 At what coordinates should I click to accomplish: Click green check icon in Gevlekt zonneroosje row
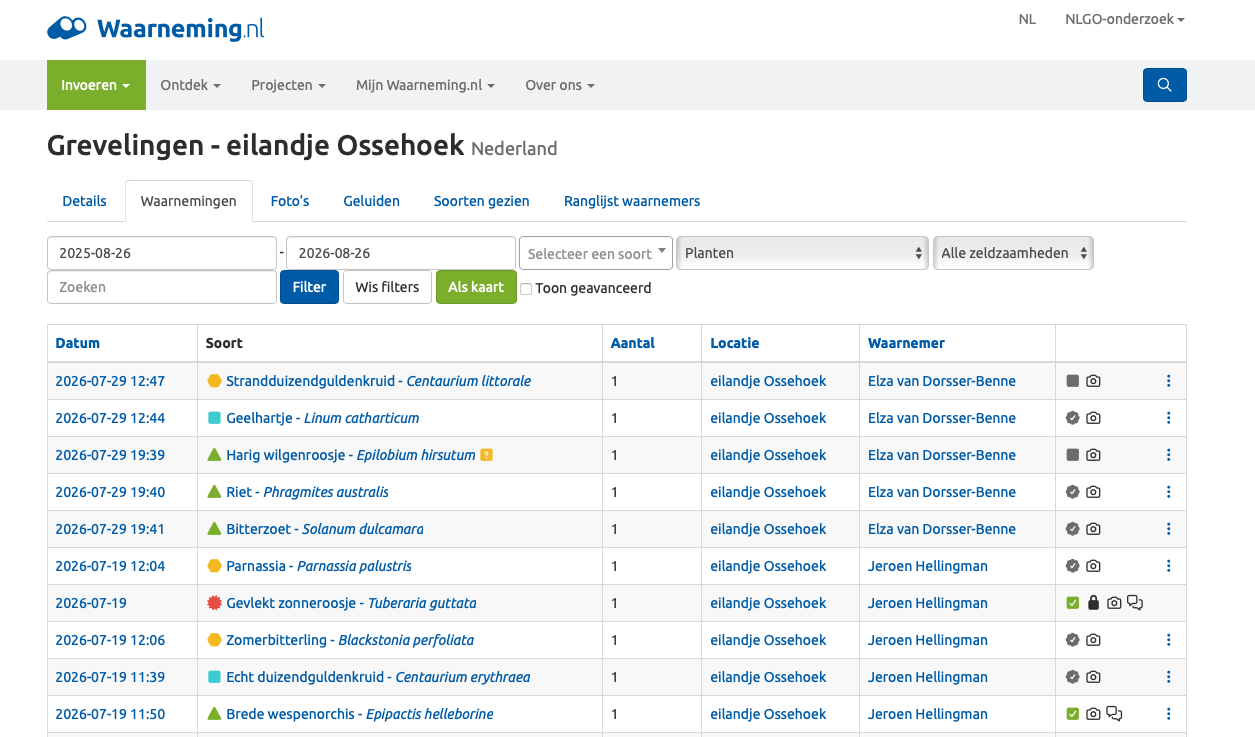click(1073, 603)
